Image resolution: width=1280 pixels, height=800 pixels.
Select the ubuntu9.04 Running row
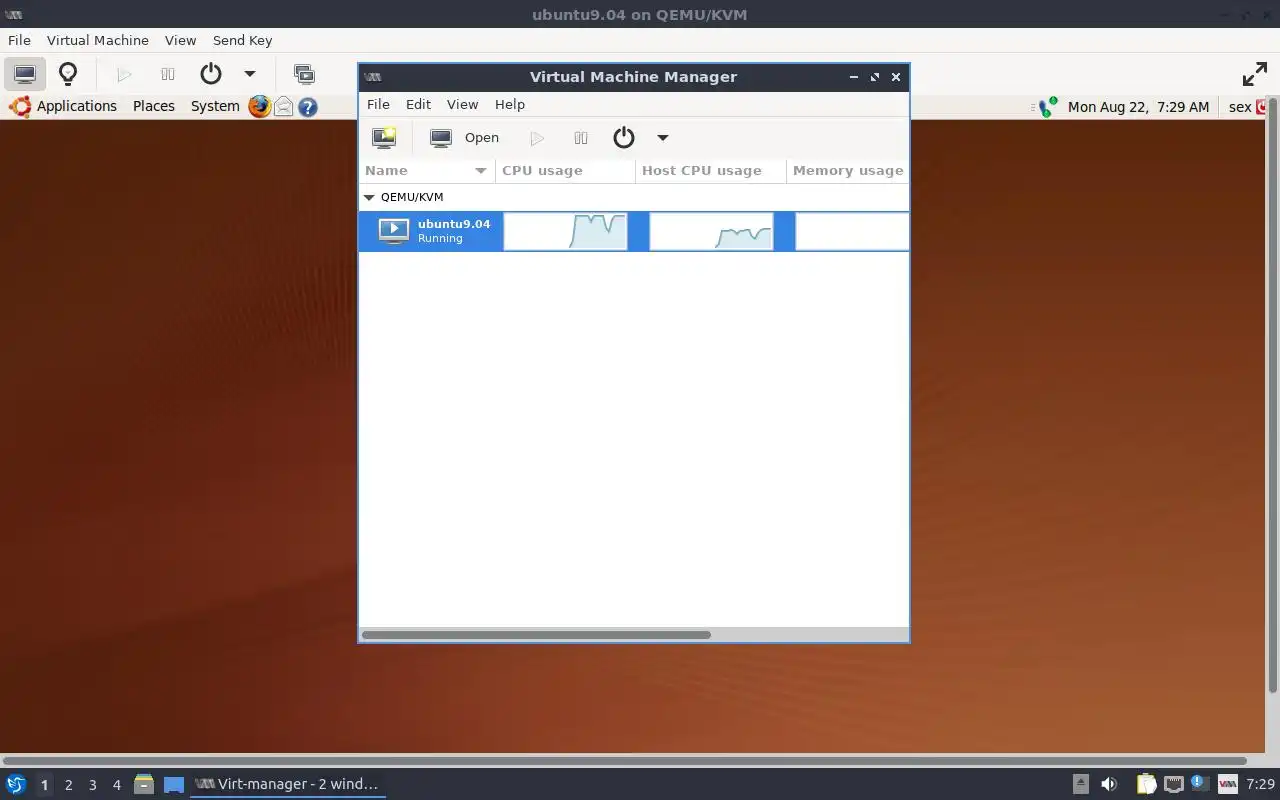click(634, 231)
